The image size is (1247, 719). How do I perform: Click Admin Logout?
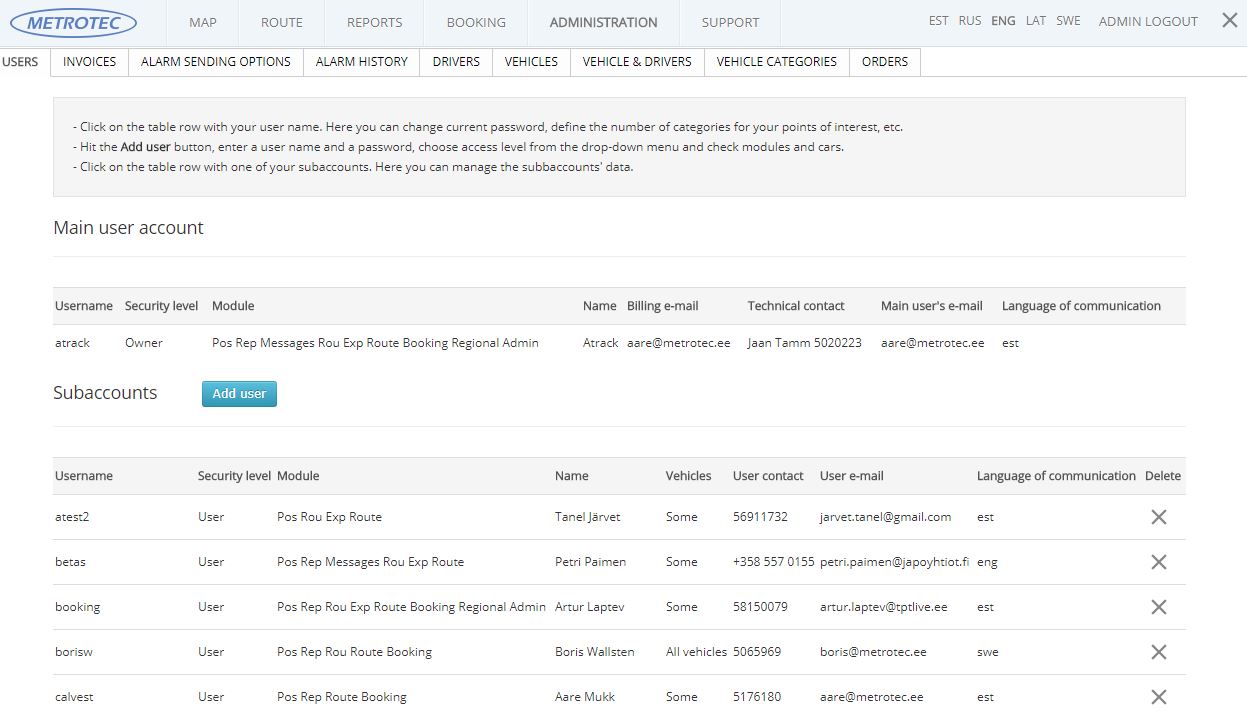pyautogui.click(x=1147, y=21)
